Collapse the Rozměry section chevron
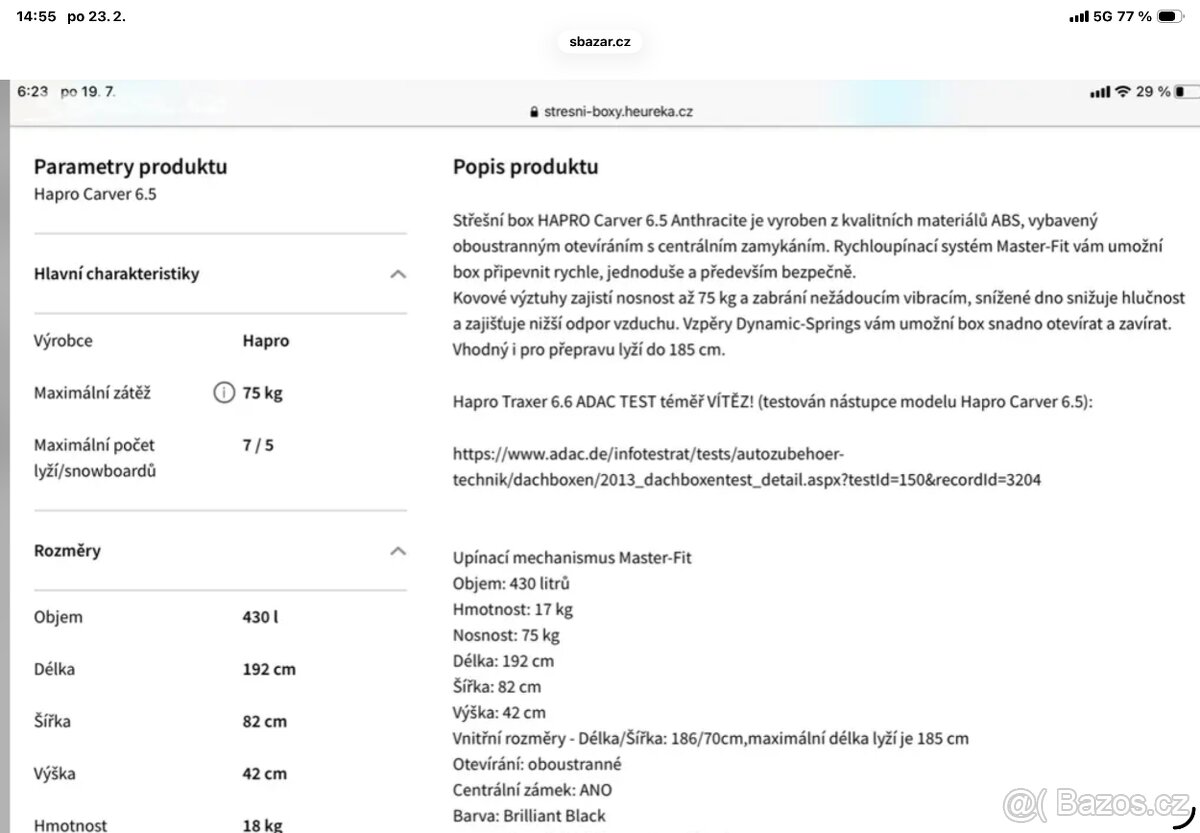This screenshot has width=1200, height=833. click(x=398, y=551)
